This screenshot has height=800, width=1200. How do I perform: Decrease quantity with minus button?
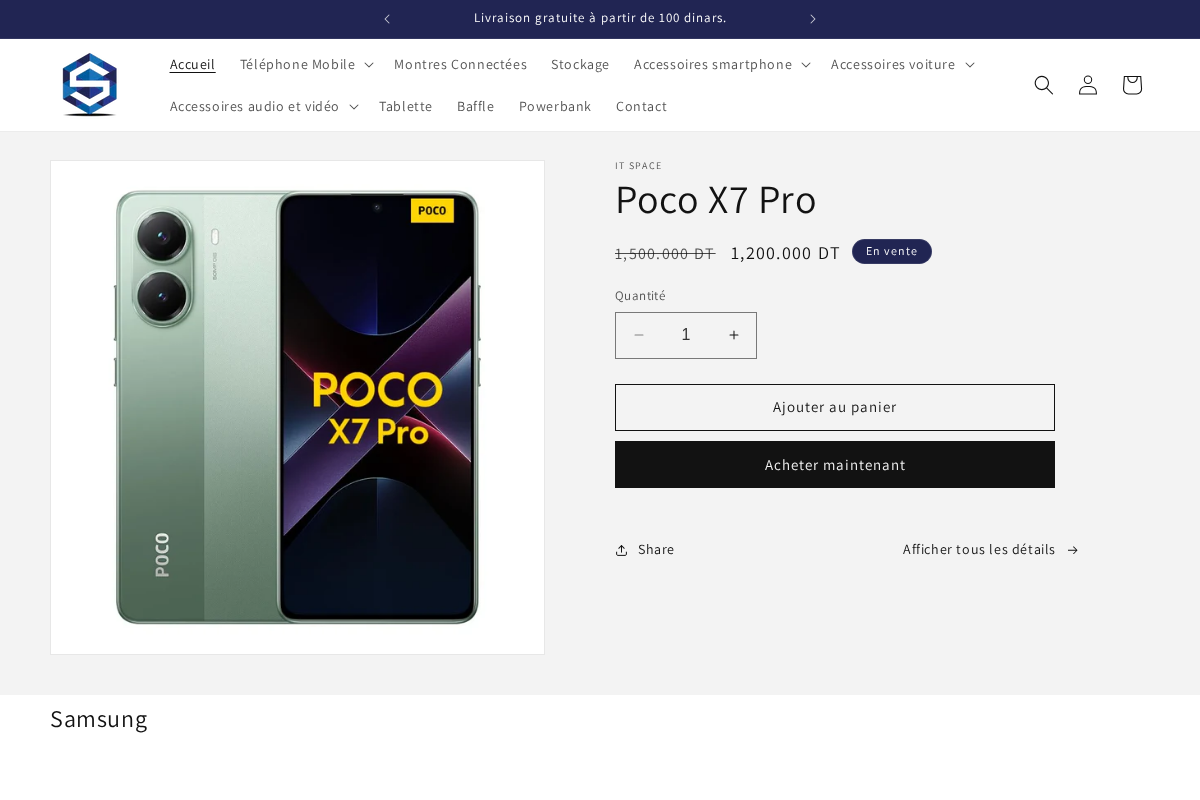point(639,335)
